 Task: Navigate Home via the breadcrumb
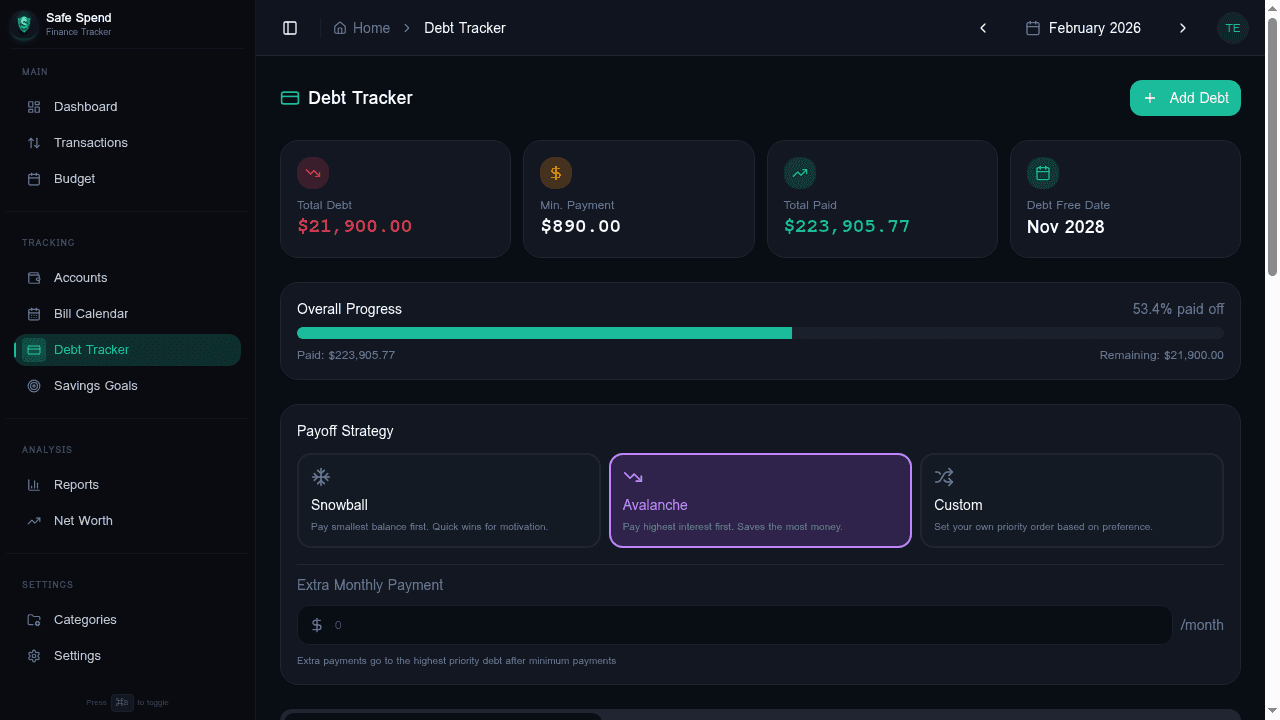pyautogui.click(x=362, y=28)
